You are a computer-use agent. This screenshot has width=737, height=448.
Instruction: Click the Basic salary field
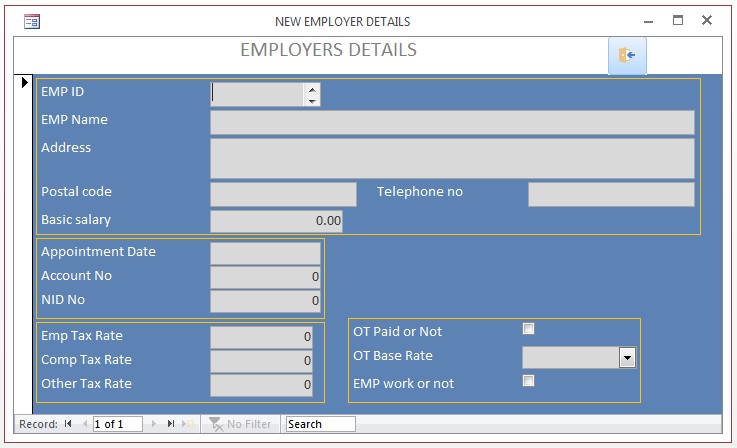pos(276,221)
